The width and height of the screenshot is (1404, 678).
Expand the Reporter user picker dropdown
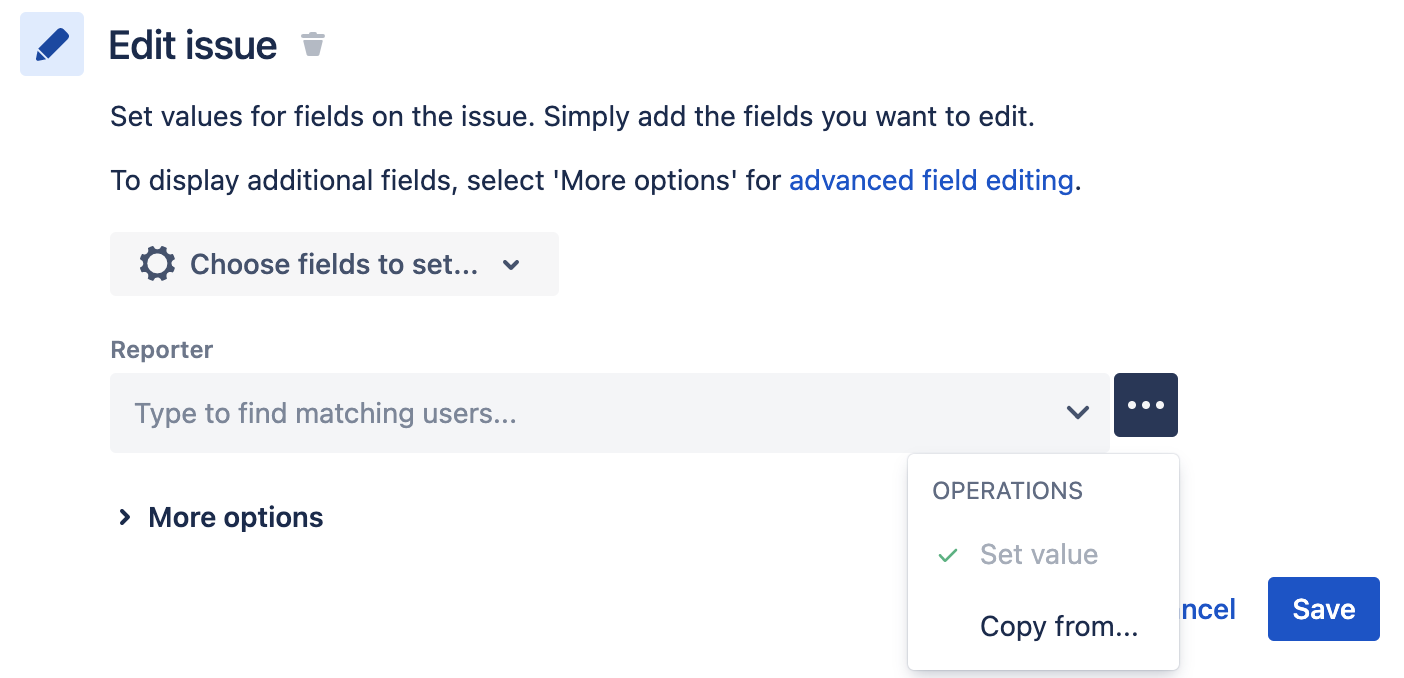coord(1078,412)
